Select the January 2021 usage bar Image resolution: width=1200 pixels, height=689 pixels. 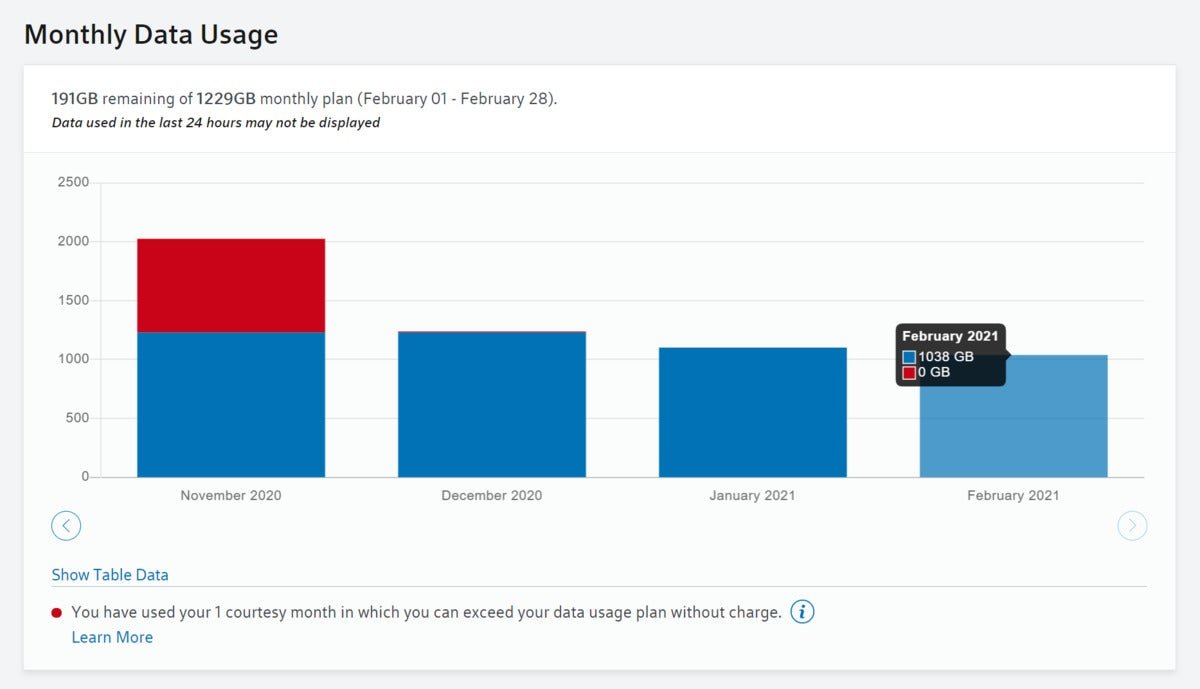(753, 412)
